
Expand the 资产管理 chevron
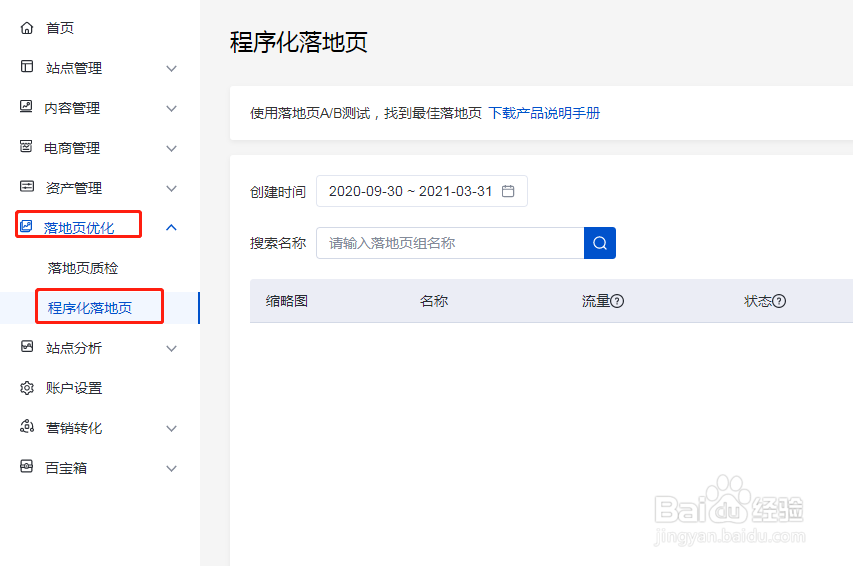[x=171, y=188]
